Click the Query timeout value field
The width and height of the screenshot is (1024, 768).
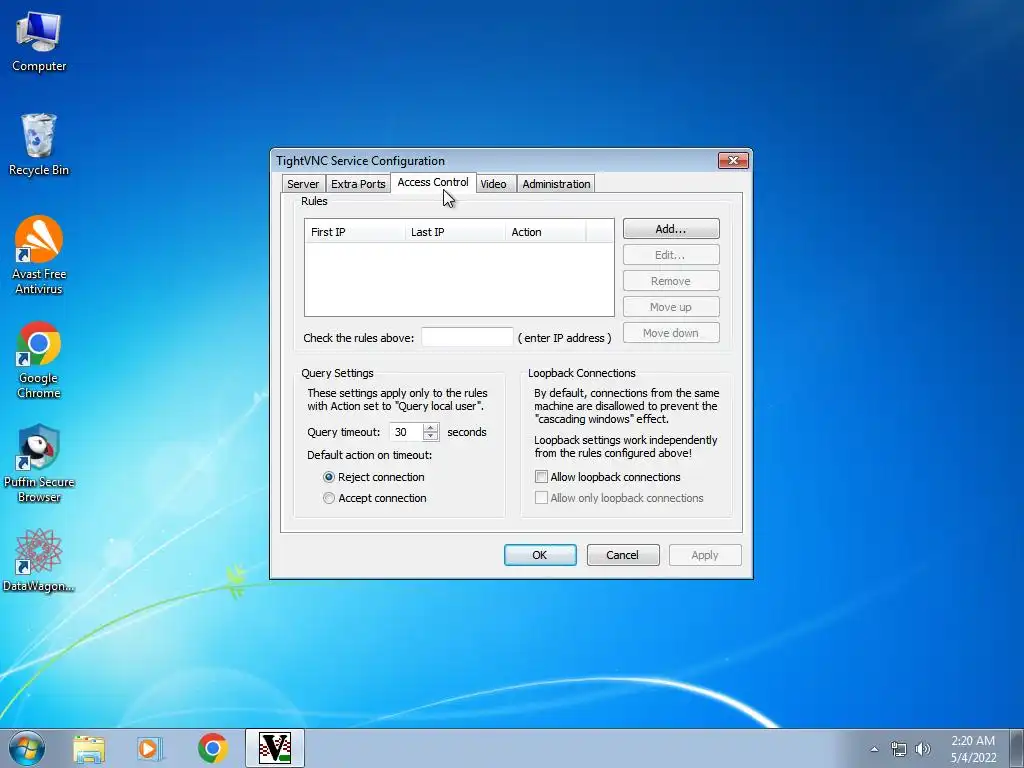[x=406, y=432]
